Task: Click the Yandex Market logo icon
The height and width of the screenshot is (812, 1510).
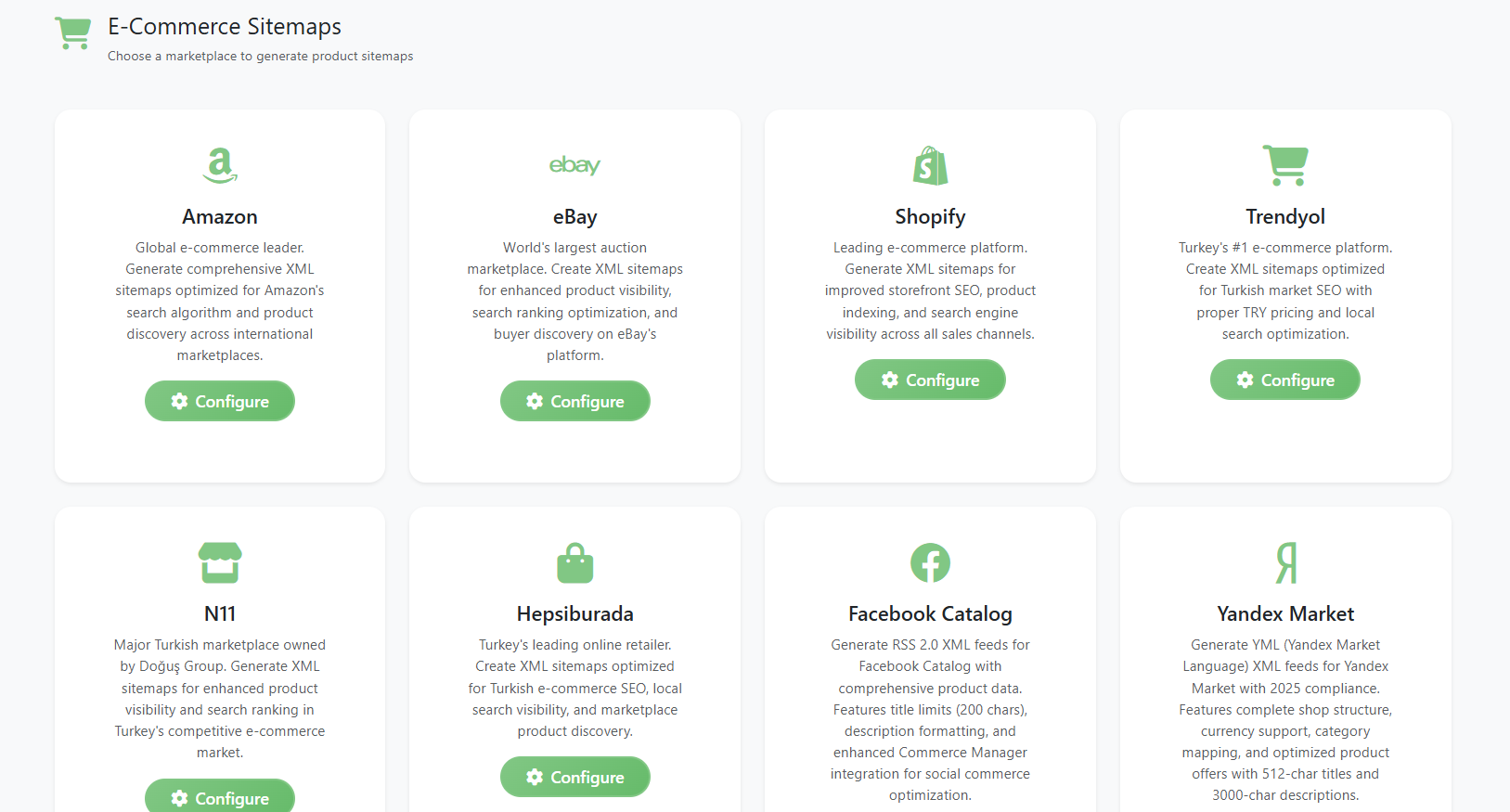Action: tap(1285, 563)
